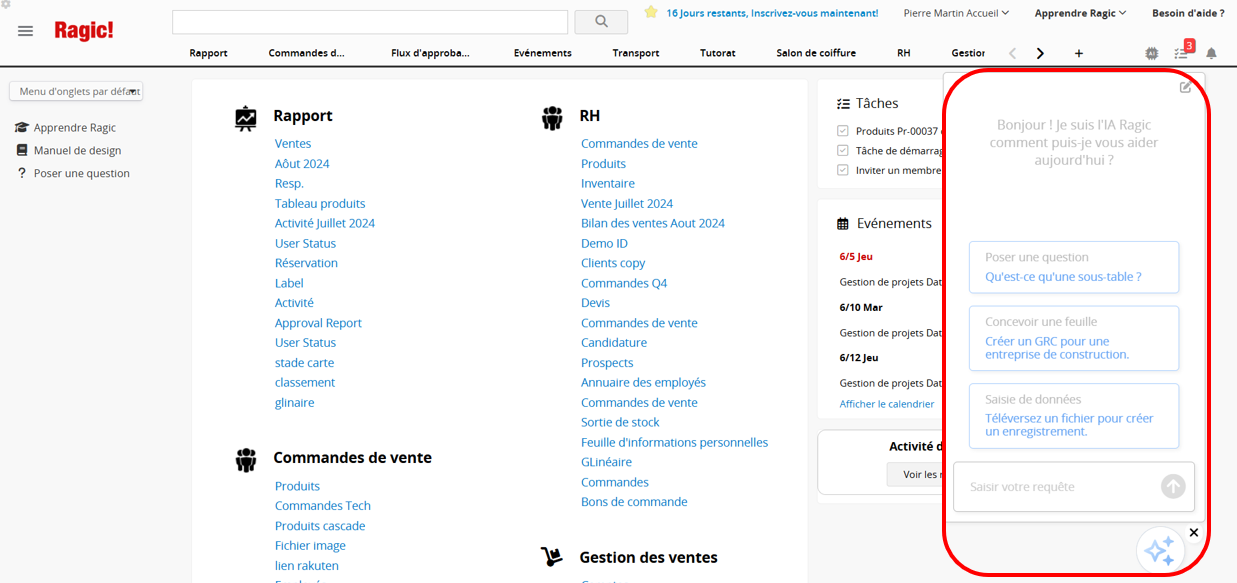Image resolution: width=1237 pixels, height=583 pixels.
Task: Check the Inviter un membre task
Action: 843,170
